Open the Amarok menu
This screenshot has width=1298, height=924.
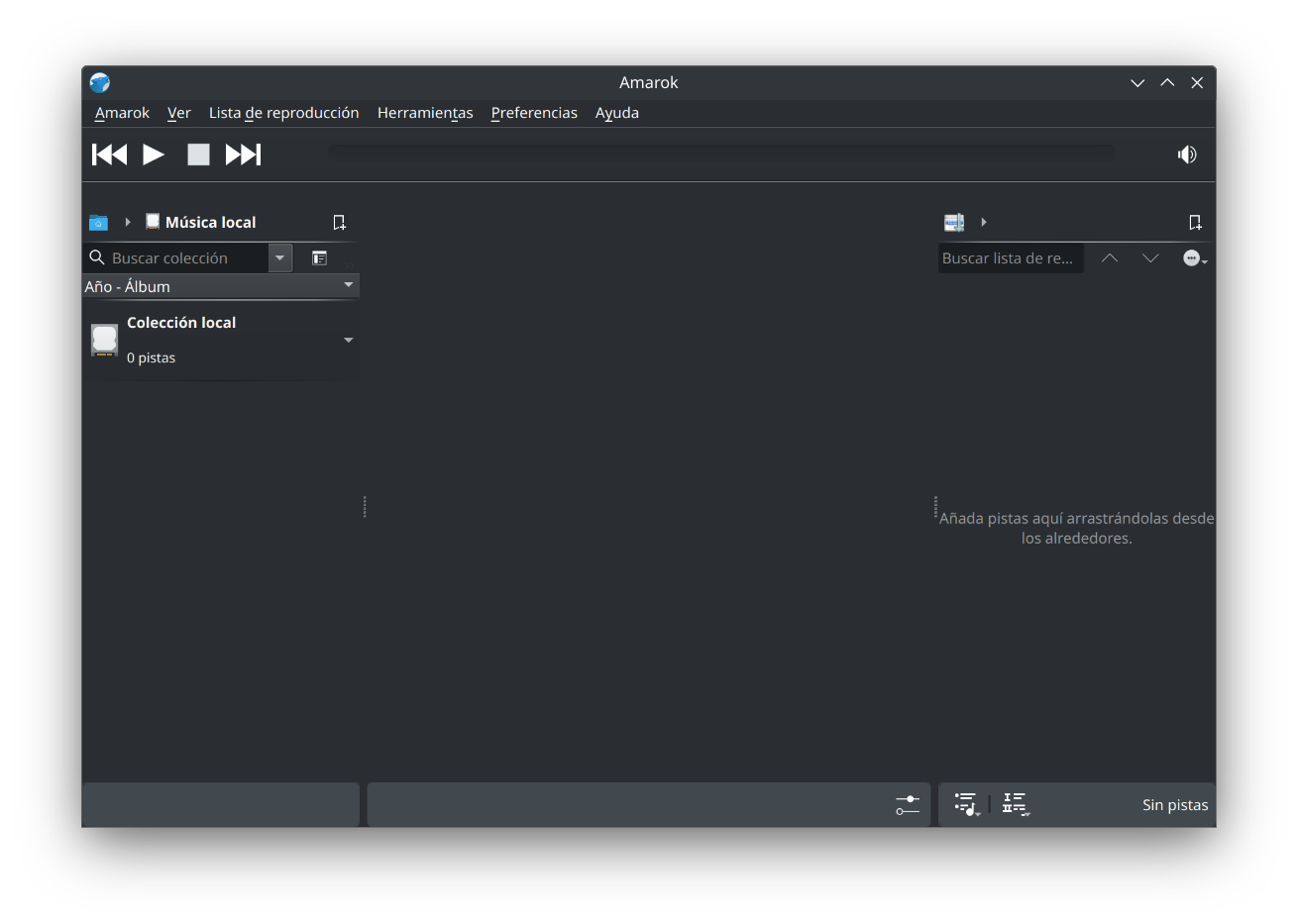tap(122, 113)
